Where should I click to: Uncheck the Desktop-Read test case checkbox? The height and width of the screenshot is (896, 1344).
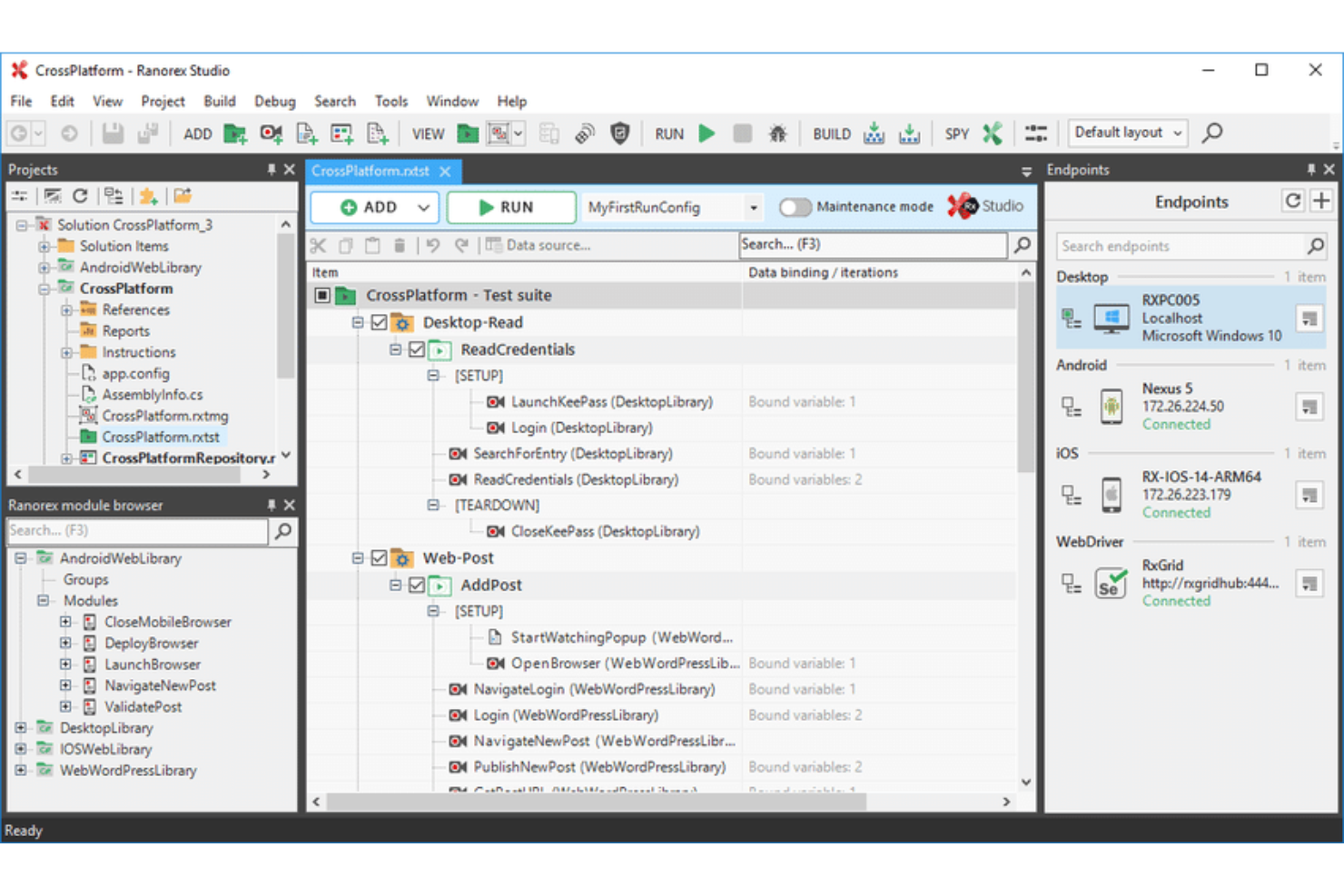tap(379, 322)
